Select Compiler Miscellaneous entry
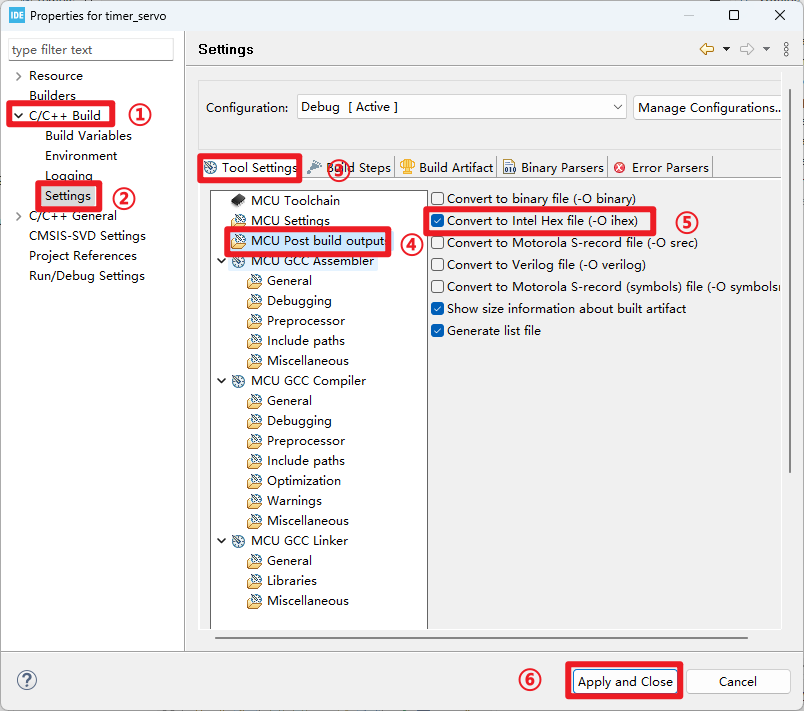The width and height of the screenshot is (804, 711). 308,521
